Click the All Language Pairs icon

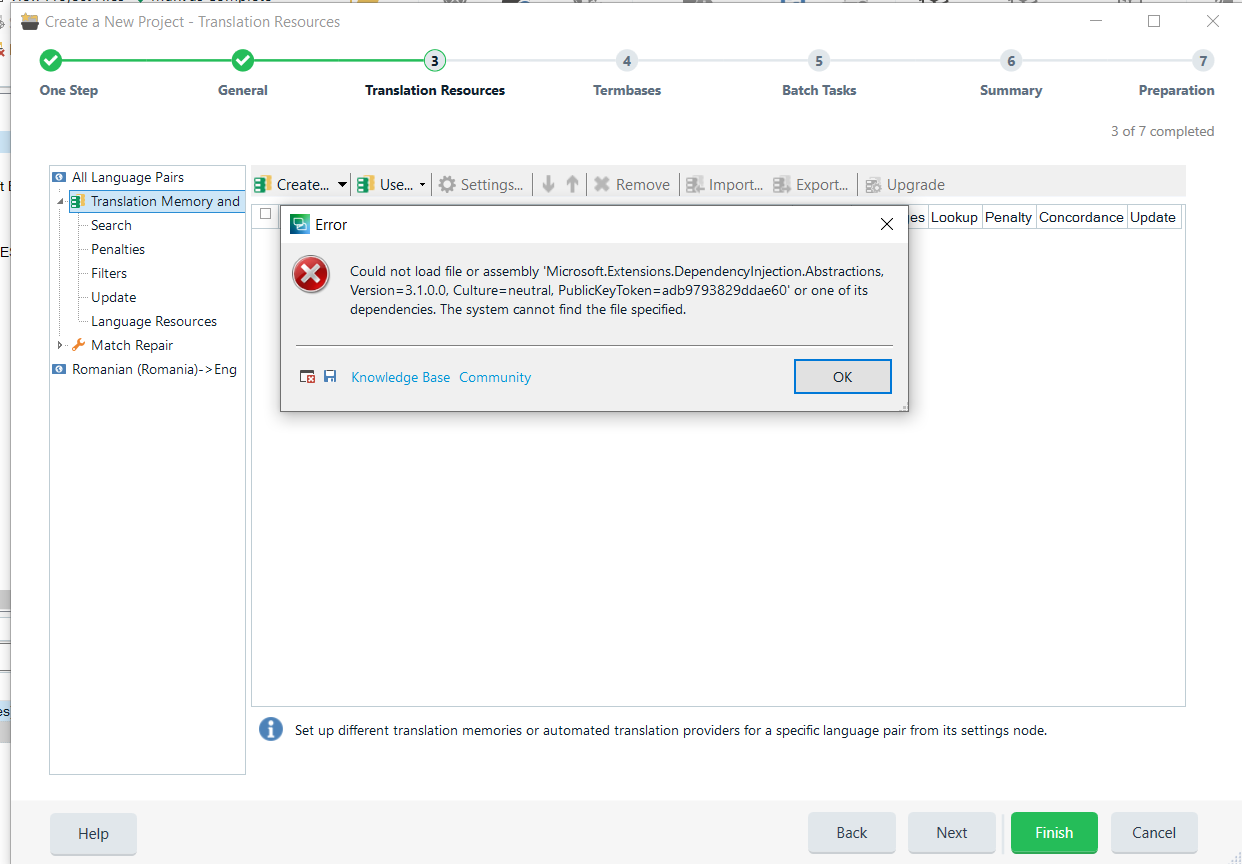coord(60,177)
